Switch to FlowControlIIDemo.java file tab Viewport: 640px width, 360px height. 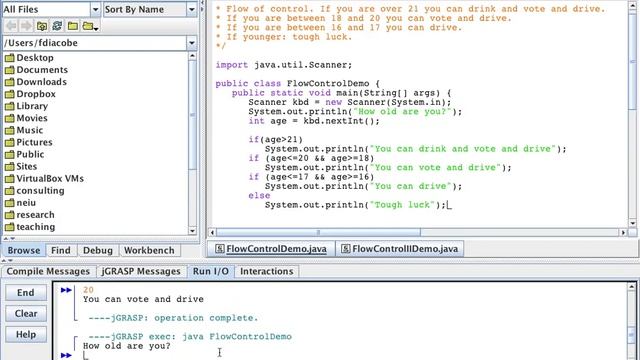point(399,249)
